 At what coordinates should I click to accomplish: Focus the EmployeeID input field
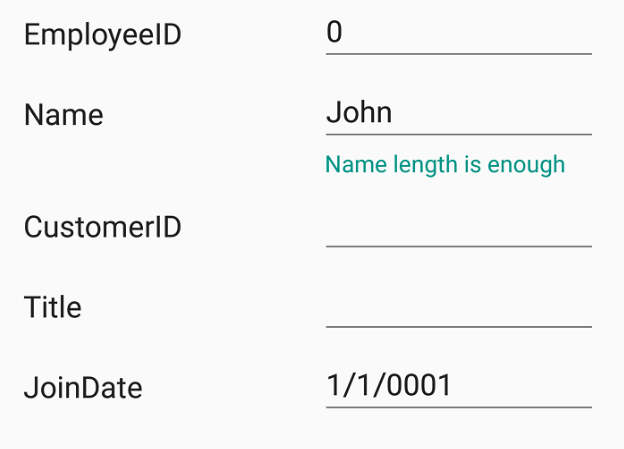(x=458, y=34)
